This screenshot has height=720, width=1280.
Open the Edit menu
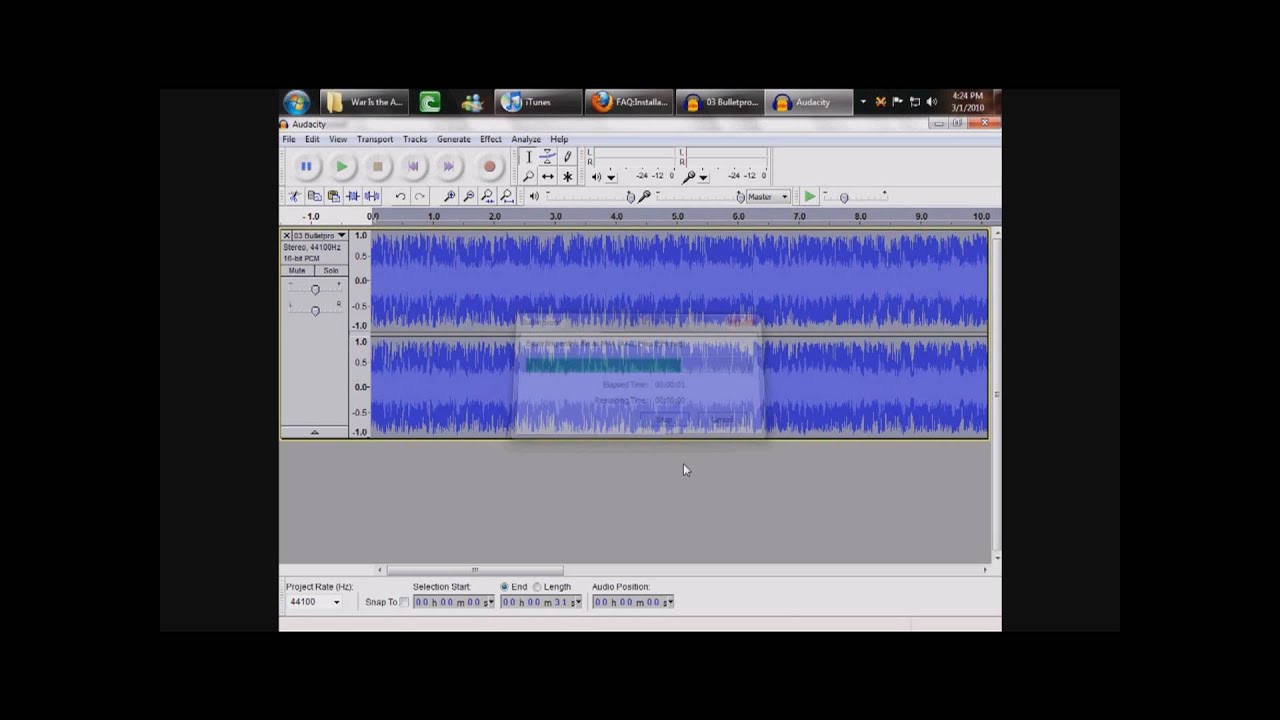[312, 140]
